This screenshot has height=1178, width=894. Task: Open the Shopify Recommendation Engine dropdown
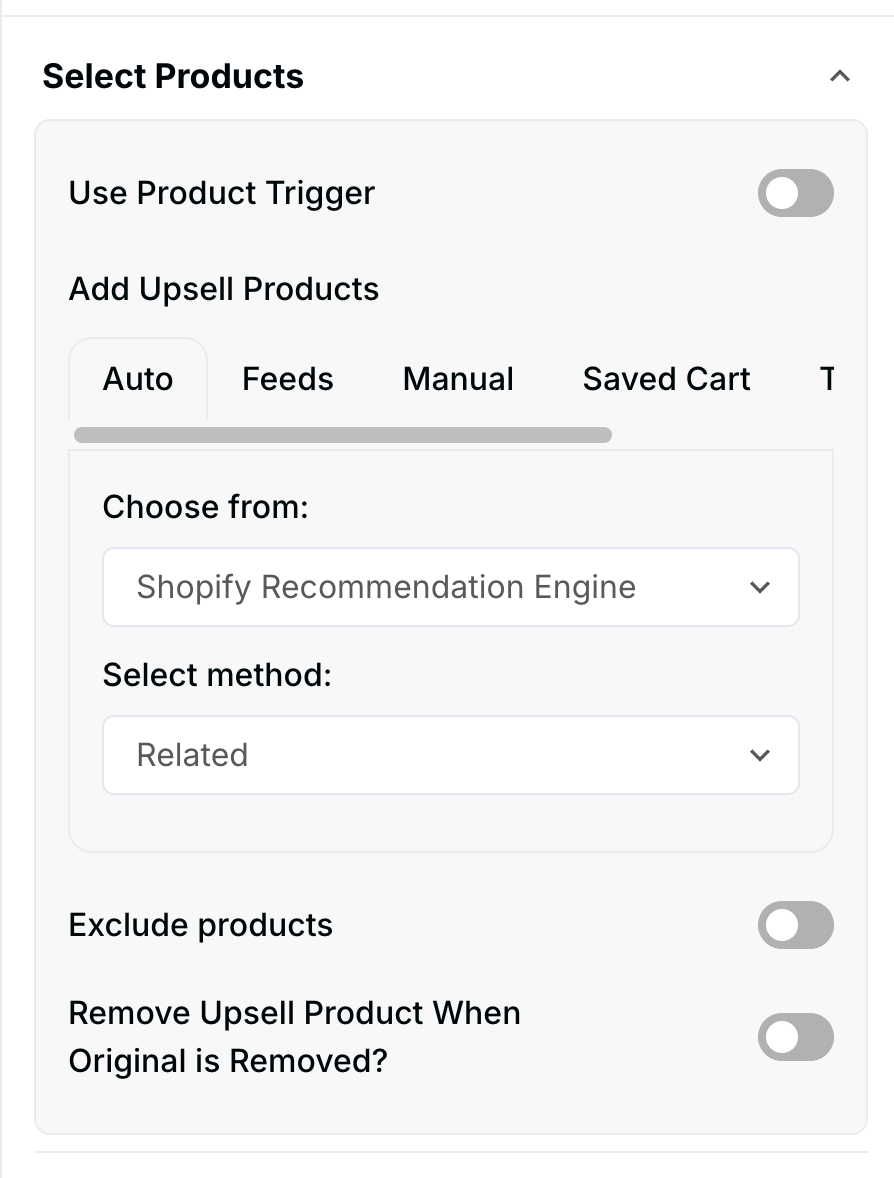(450, 587)
